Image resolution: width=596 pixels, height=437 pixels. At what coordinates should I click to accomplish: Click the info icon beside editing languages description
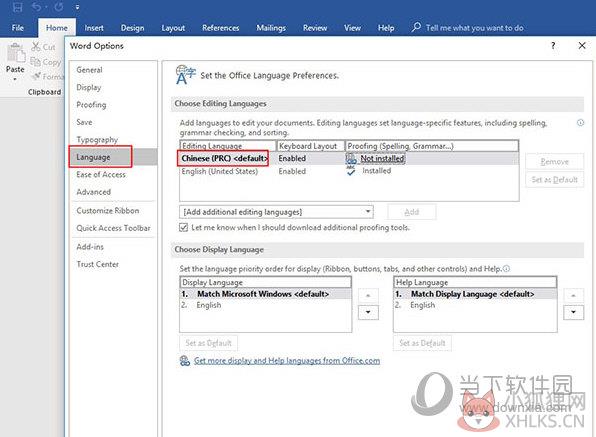(580, 122)
